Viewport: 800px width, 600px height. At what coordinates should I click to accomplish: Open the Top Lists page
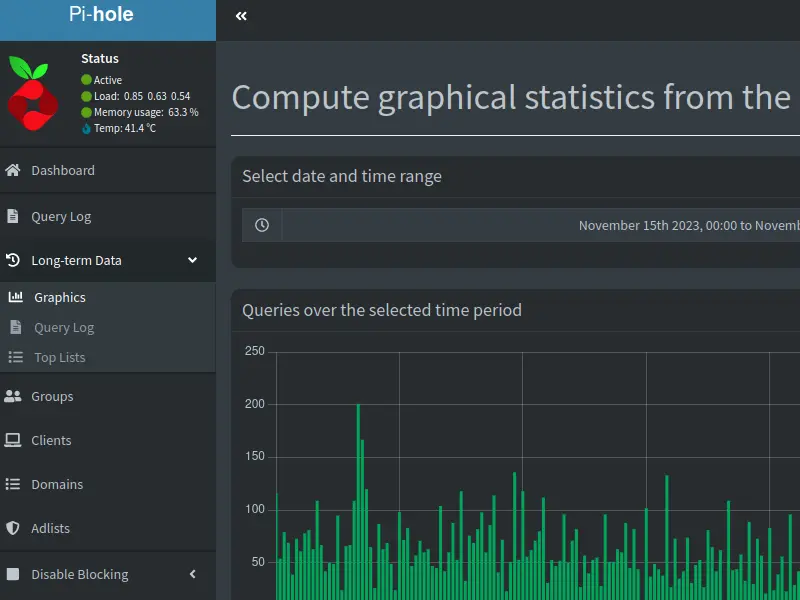click(60, 357)
